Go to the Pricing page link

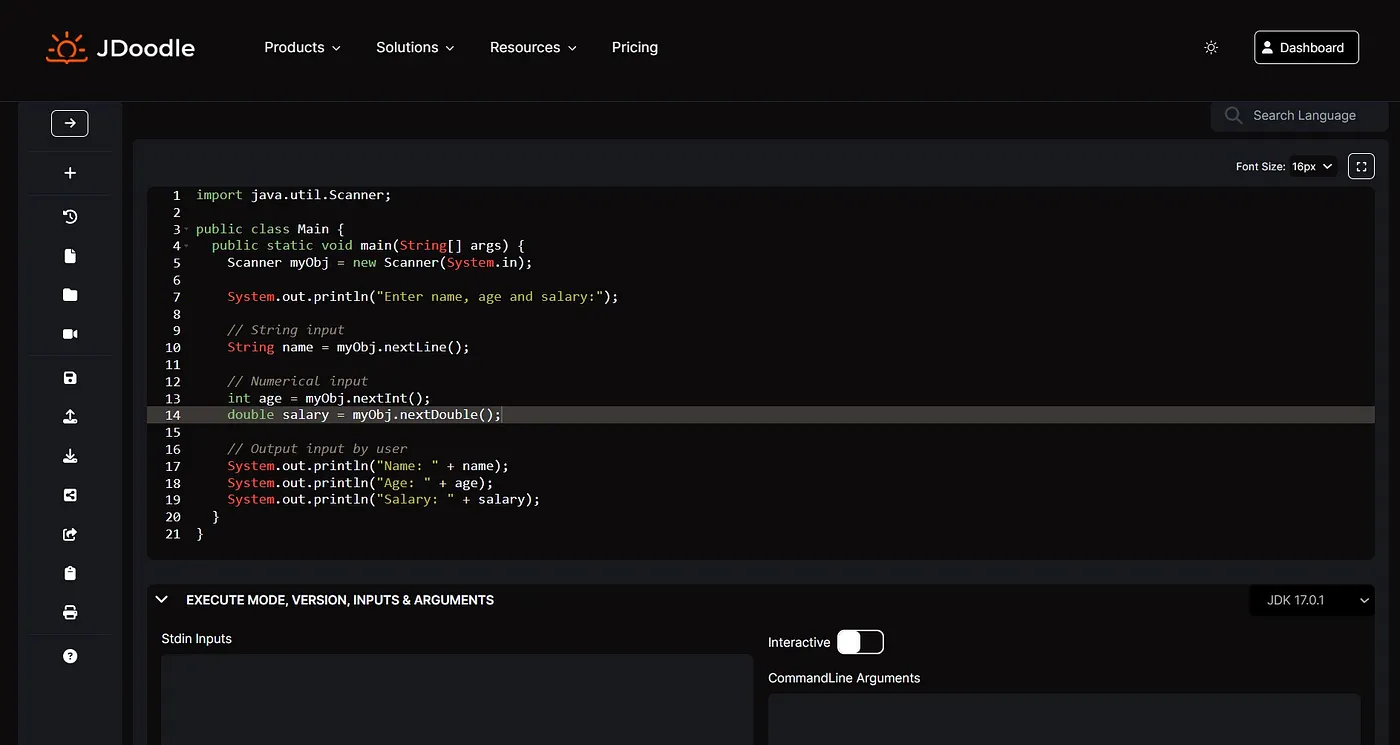point(635,48)
